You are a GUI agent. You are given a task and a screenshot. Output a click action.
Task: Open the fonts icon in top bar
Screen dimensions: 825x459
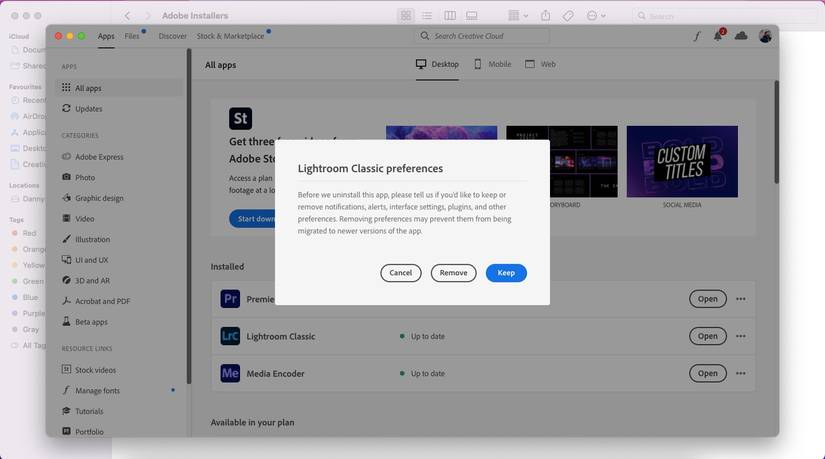697,36
